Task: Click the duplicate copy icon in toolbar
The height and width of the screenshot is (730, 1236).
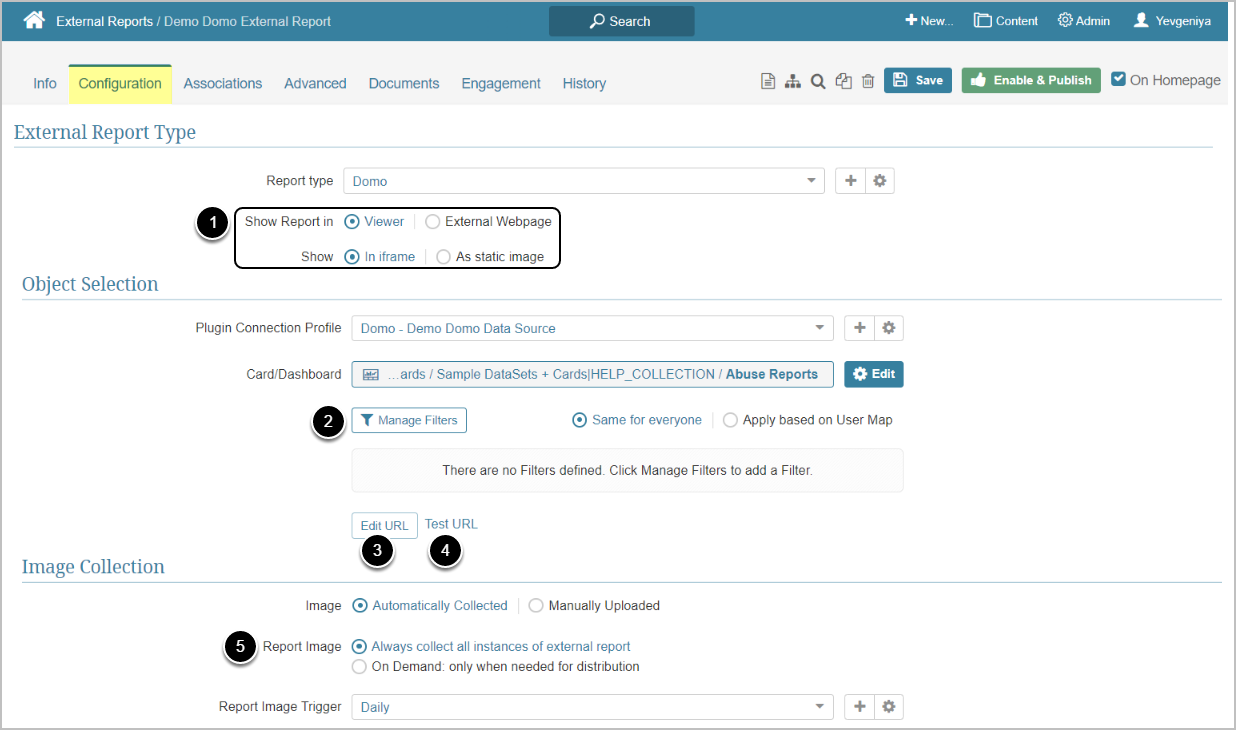Action: point(843,82)
